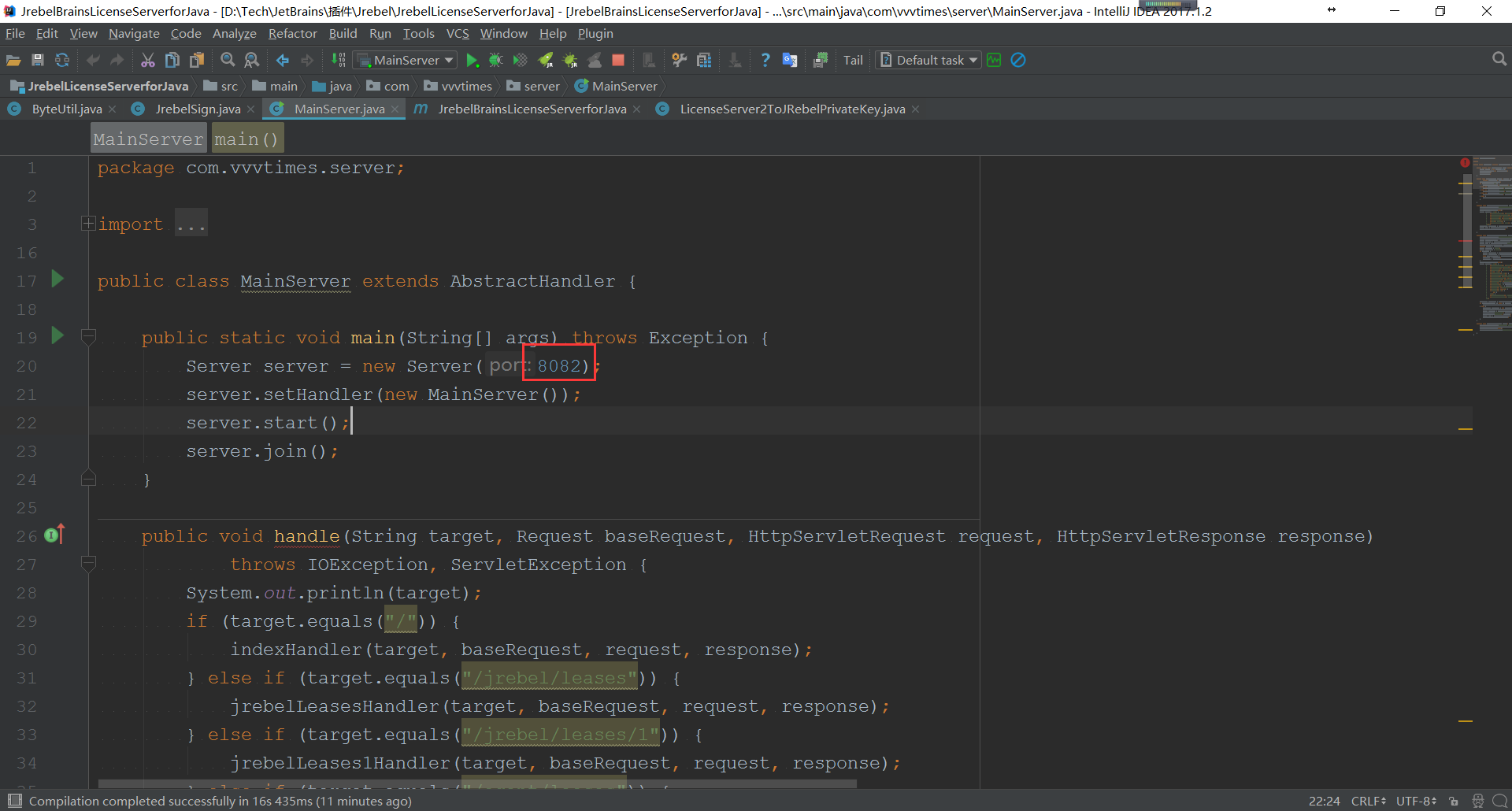
Task: Click the Help question mark icon
Action: [765, 61]
